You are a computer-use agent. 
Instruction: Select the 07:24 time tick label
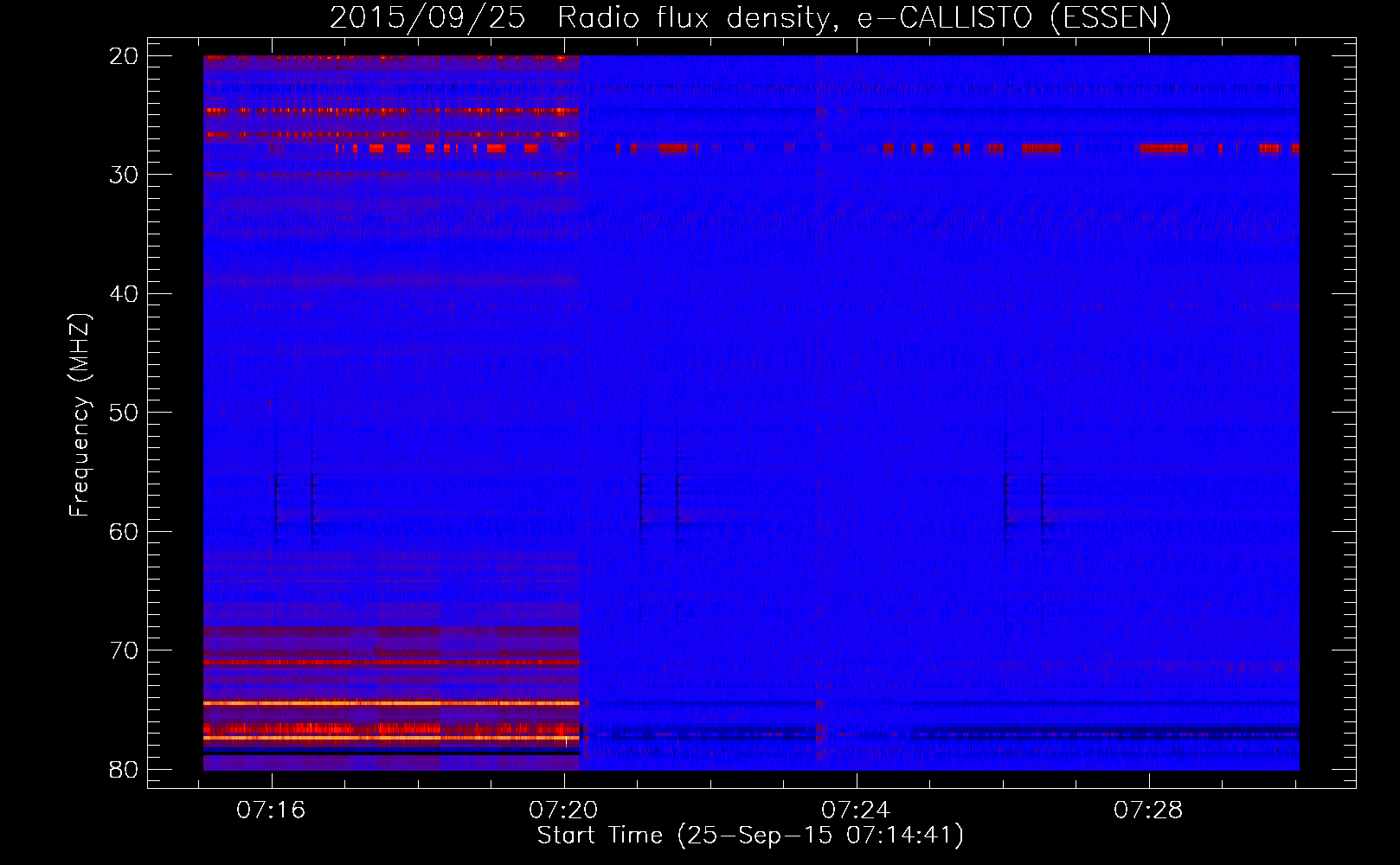click(x=856, y=811)
